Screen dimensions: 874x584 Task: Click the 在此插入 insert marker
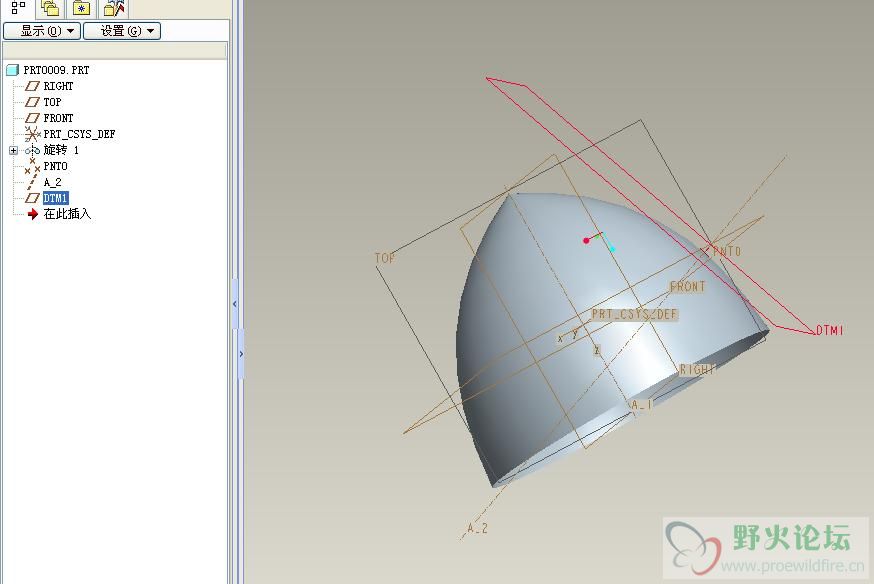point(67,214)
